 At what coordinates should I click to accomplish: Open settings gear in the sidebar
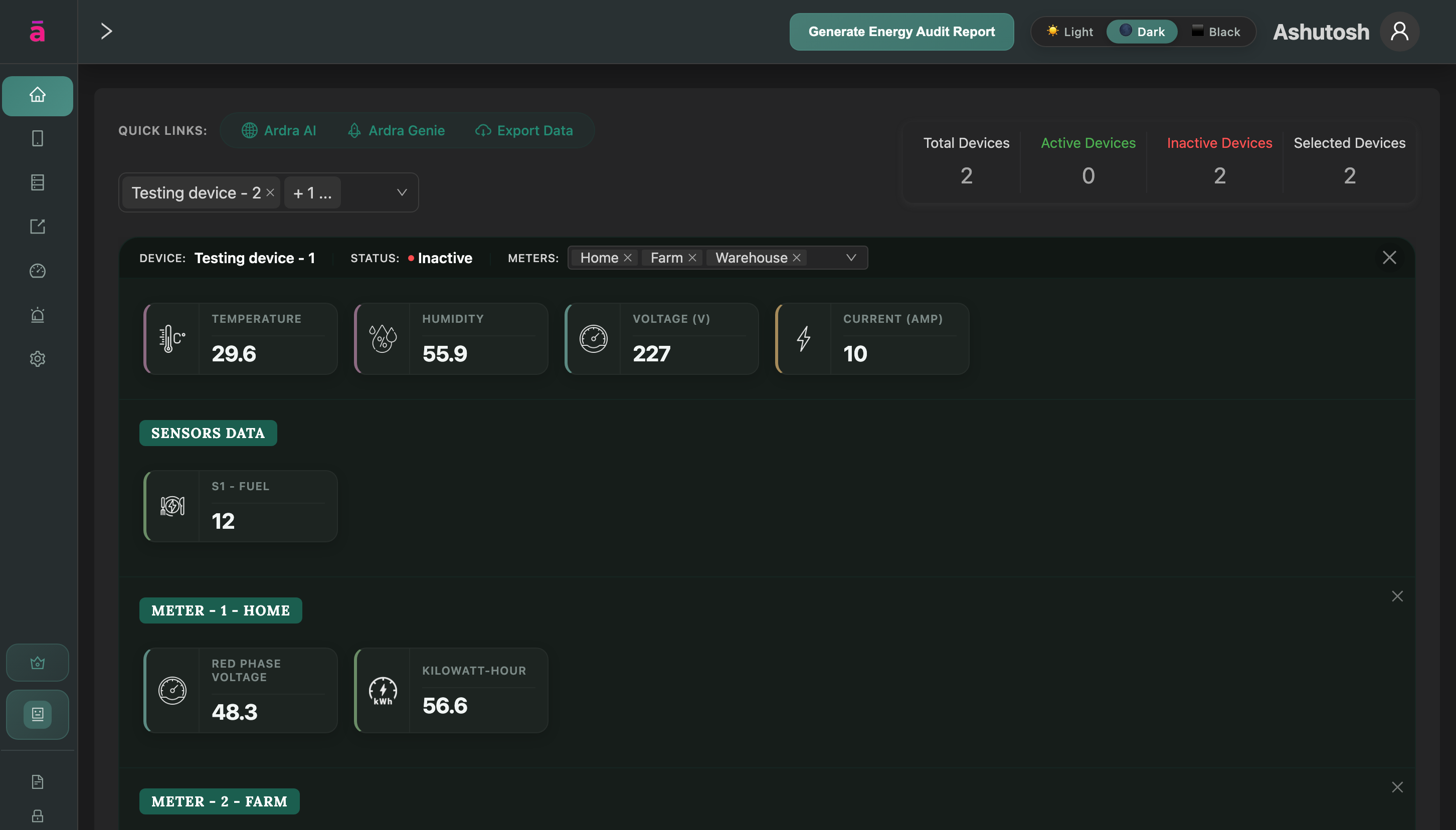coord(38,358)
